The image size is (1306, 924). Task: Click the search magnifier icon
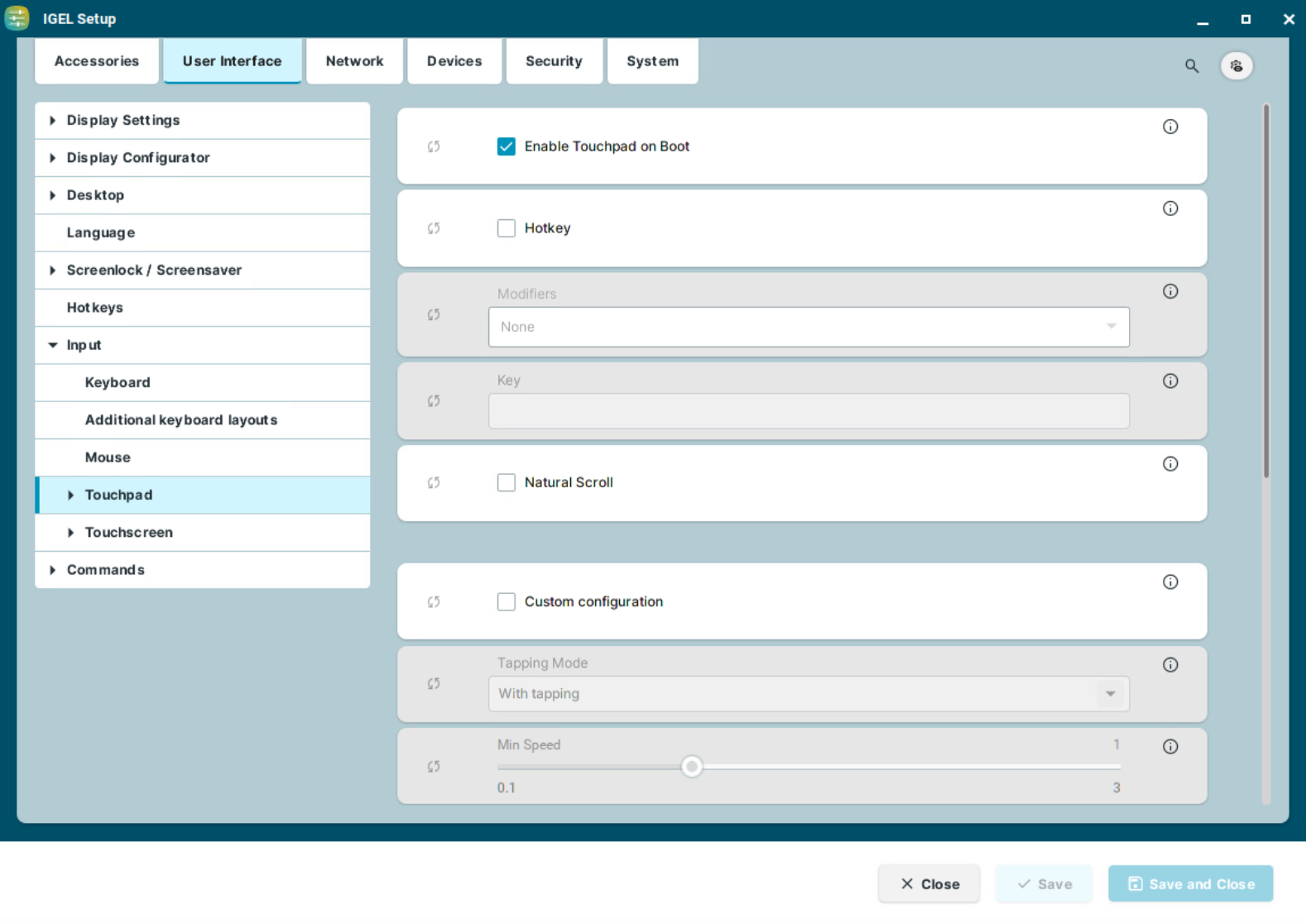[x=1191, y=66]
